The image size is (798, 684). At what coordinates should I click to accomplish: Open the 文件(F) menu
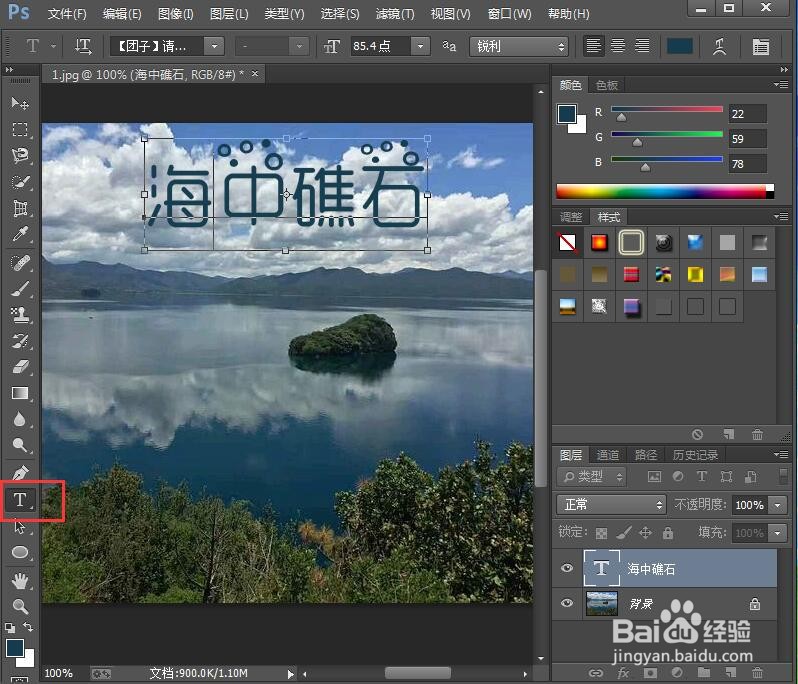click(67, 14)
